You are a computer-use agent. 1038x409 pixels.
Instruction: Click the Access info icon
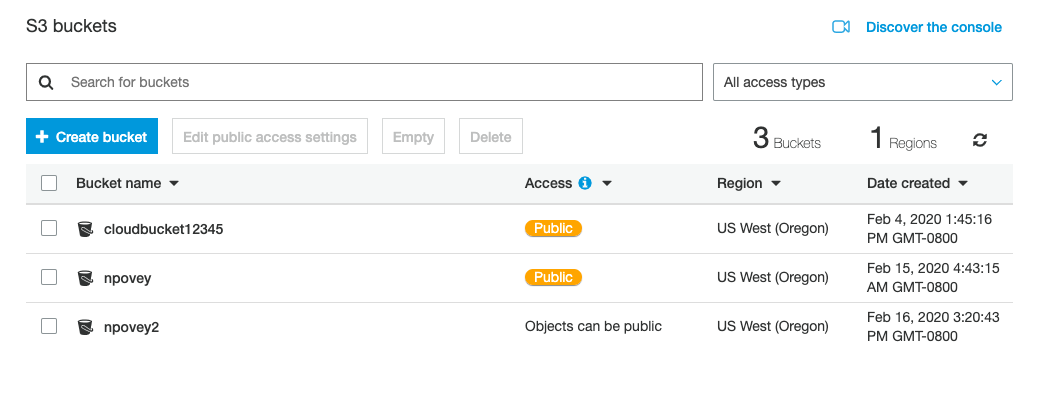(x=585, y=183)
